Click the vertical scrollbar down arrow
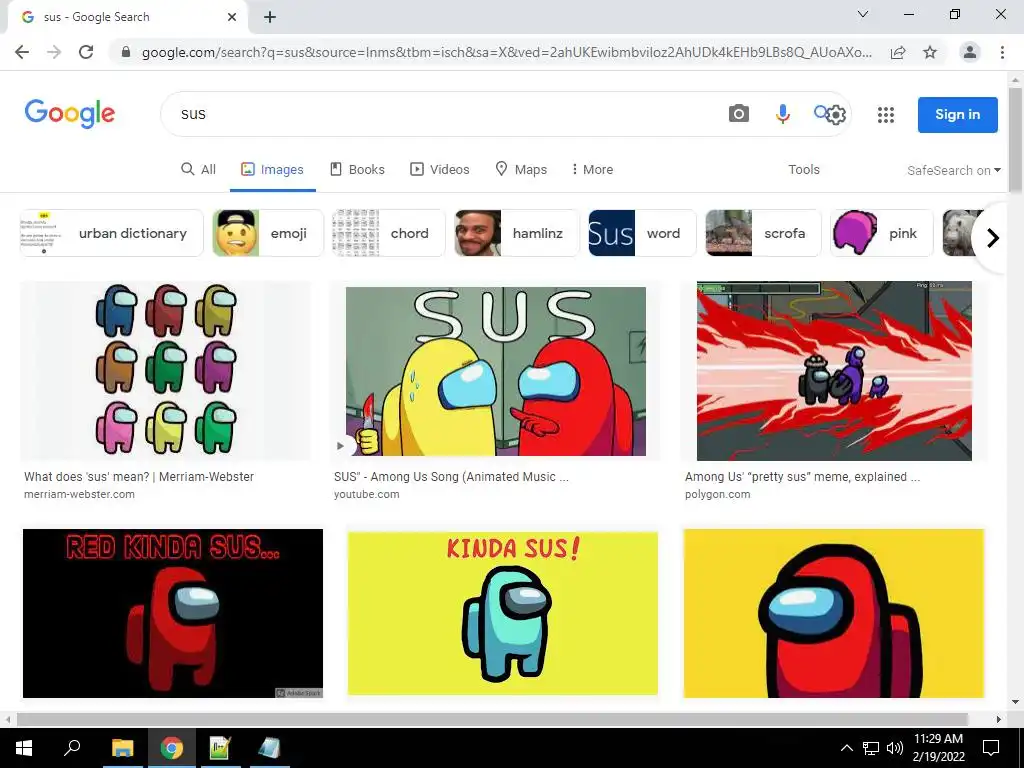Viewport: 1024px width, 768px height. 1015,703
